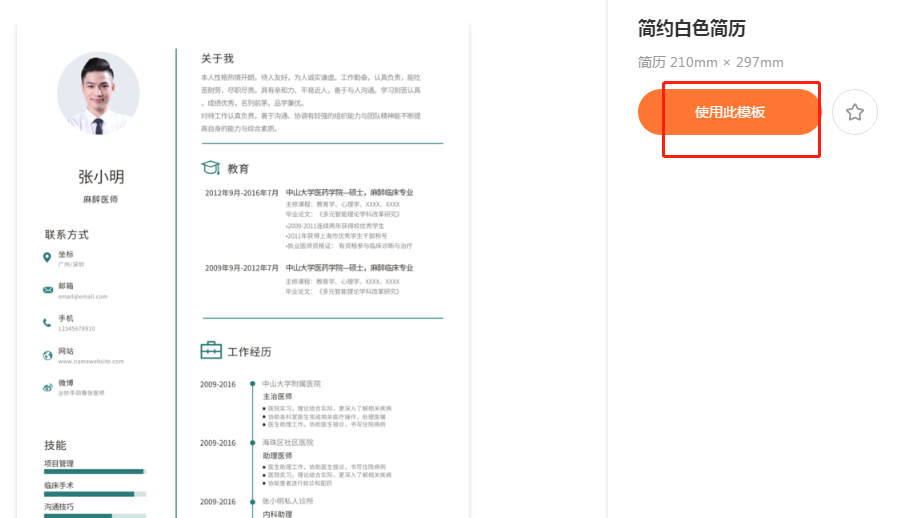The image size is (908, 518).
Task: Click the website www.namewebsite.com
Action: pyautogui.click(x=91, y=361)
